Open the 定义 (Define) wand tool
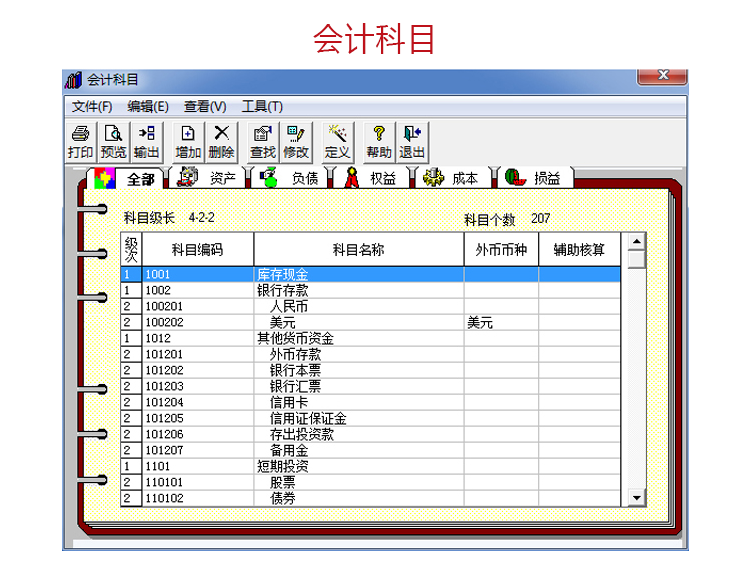 [x=338, y=142]
